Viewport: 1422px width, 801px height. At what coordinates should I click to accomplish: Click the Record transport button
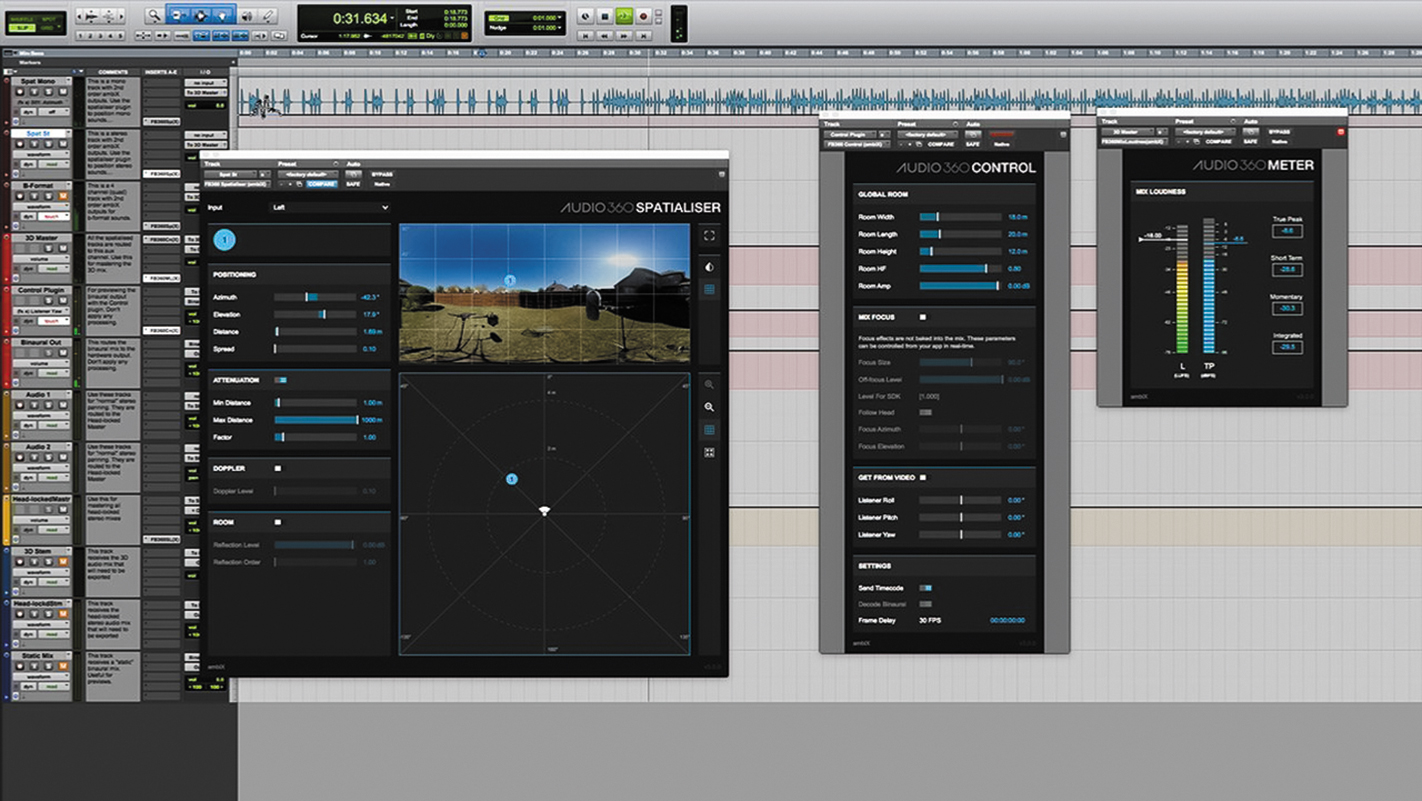tap(643, 16)
